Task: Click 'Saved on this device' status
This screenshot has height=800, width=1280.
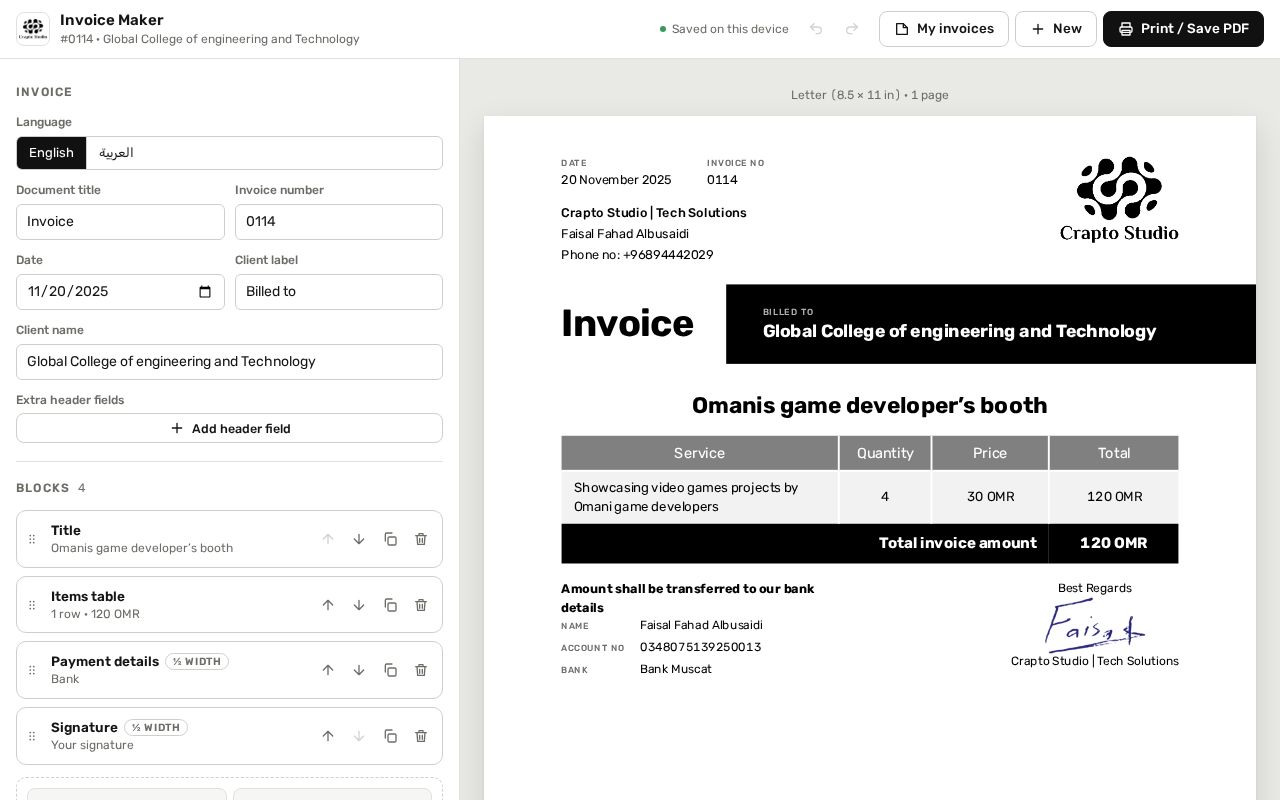Action: (724, 29)
